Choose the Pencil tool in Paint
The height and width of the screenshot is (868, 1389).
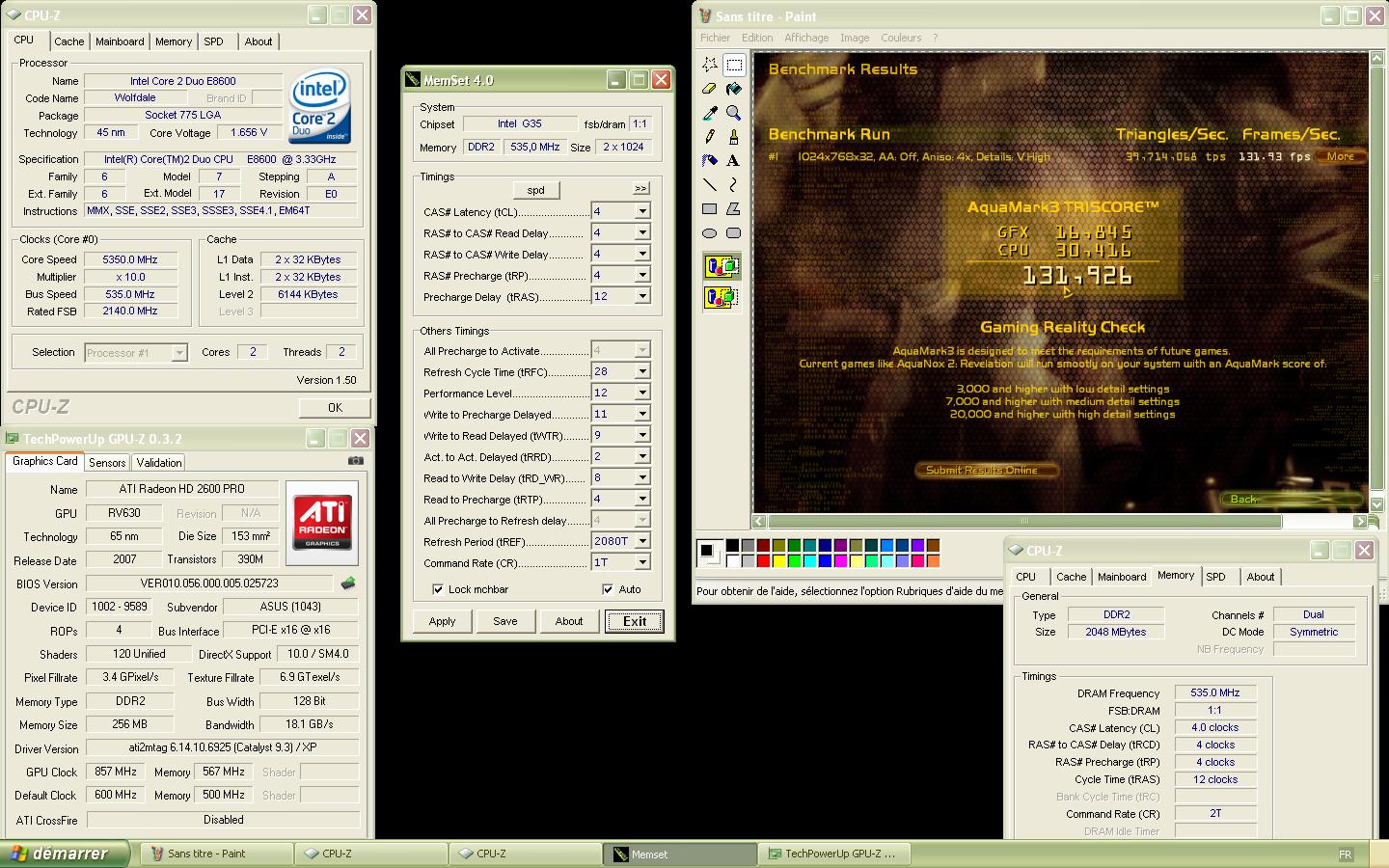[x=710, y=137]
